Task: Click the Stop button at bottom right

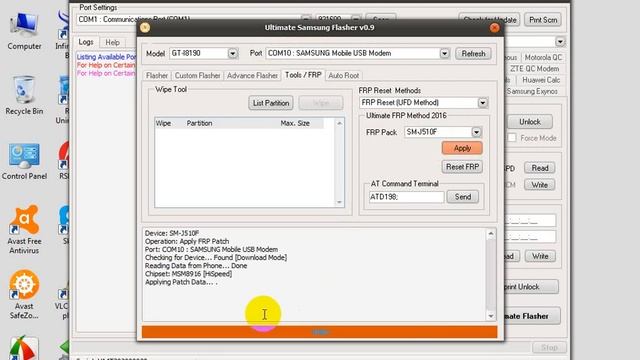Action: click(549, 347)
